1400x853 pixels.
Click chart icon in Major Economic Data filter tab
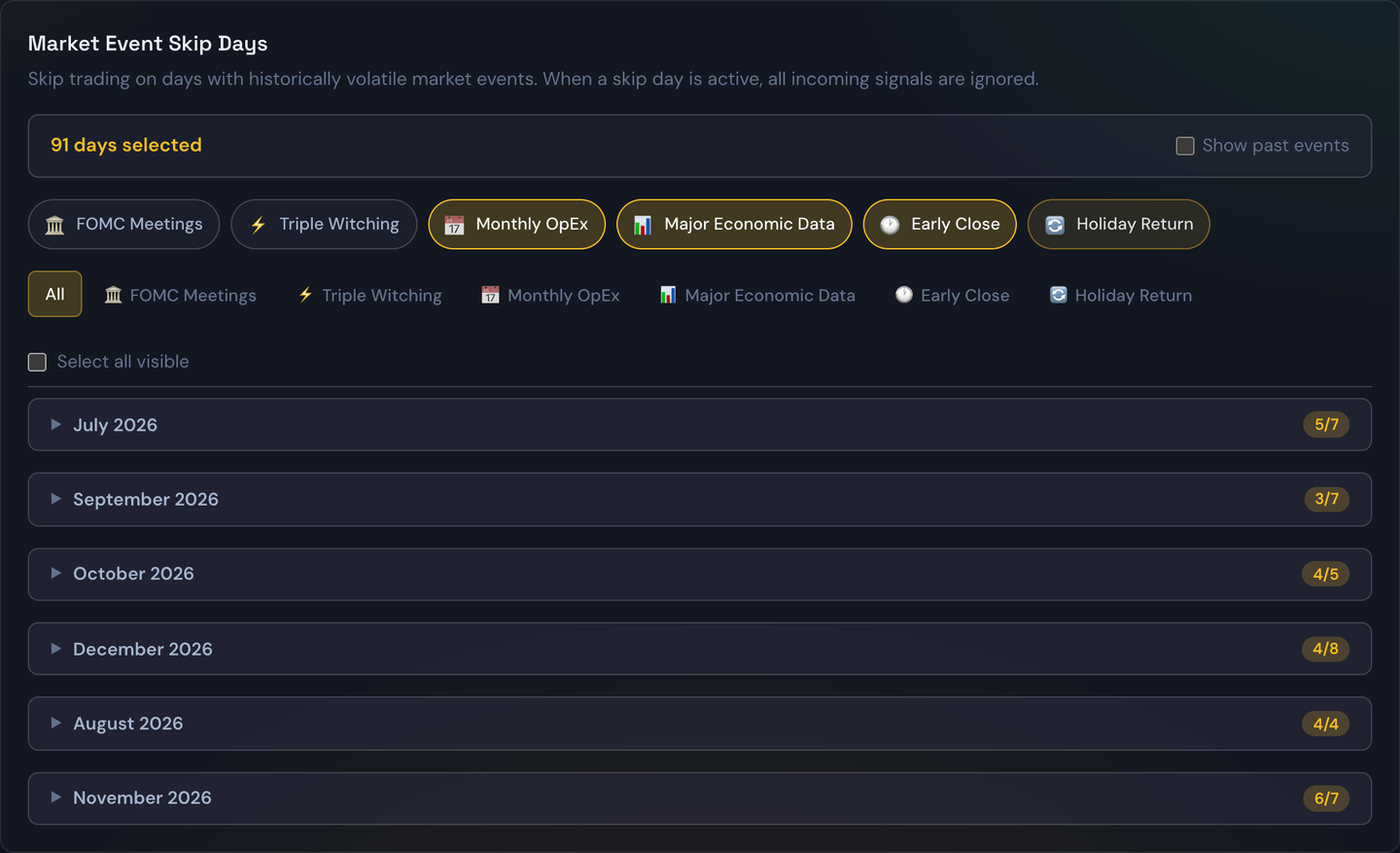pos(668,295)
